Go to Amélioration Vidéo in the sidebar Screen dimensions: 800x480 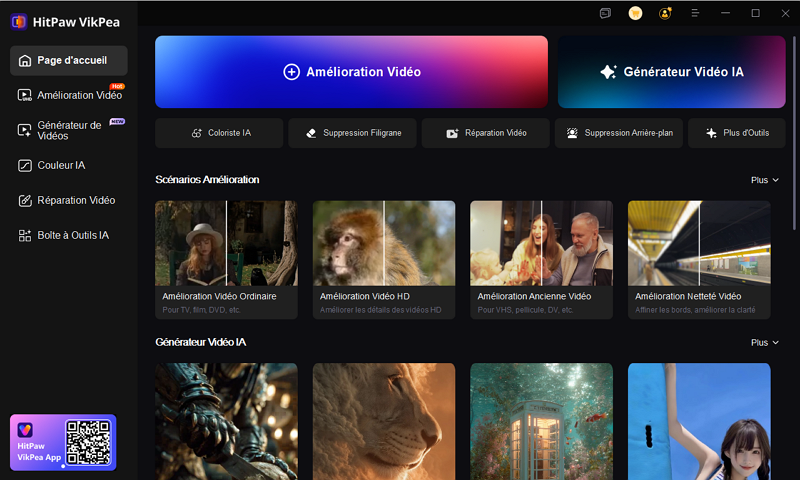[x=69, y=95]
